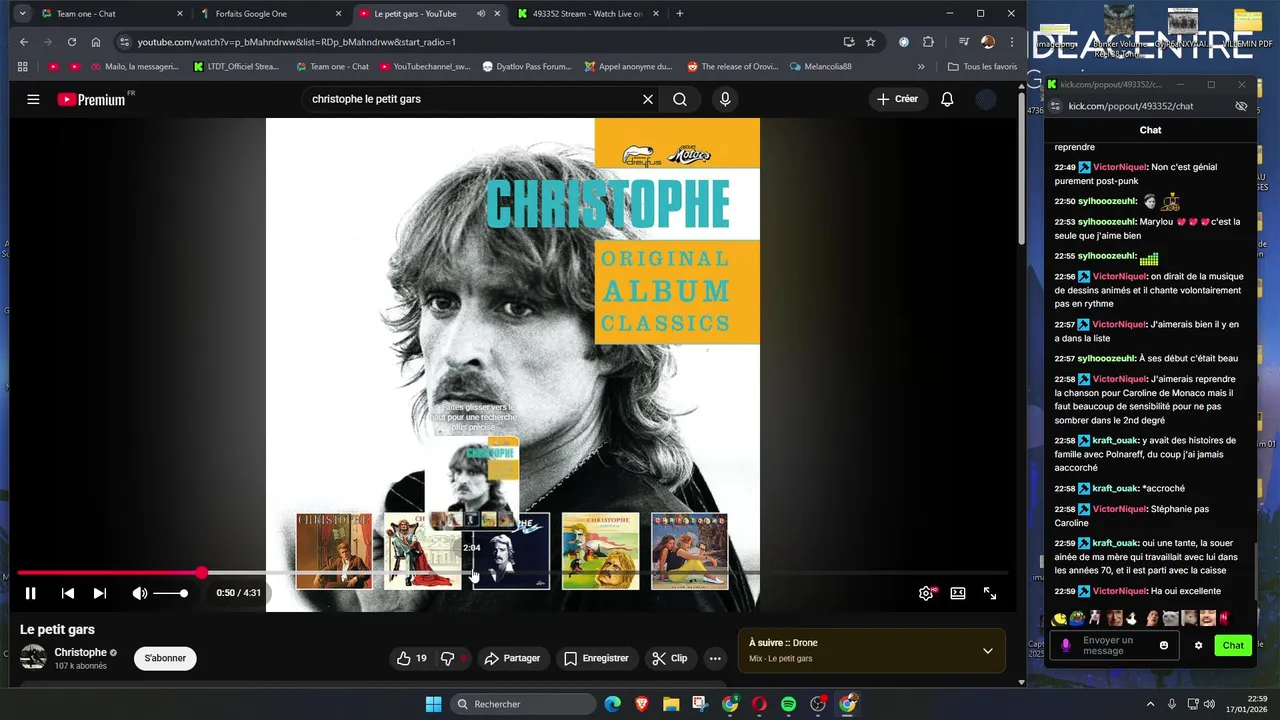Open the Christophe channel name link
Viewport: 1280px width, 720px height.
(x=80, y=652)
